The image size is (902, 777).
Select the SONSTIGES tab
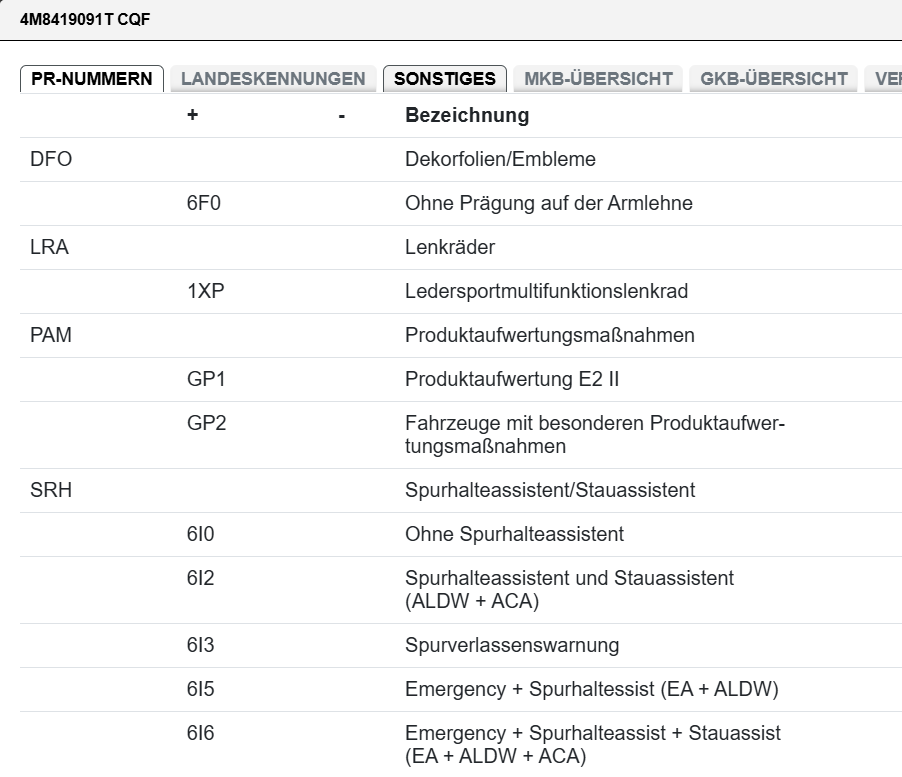click(445, 79)
